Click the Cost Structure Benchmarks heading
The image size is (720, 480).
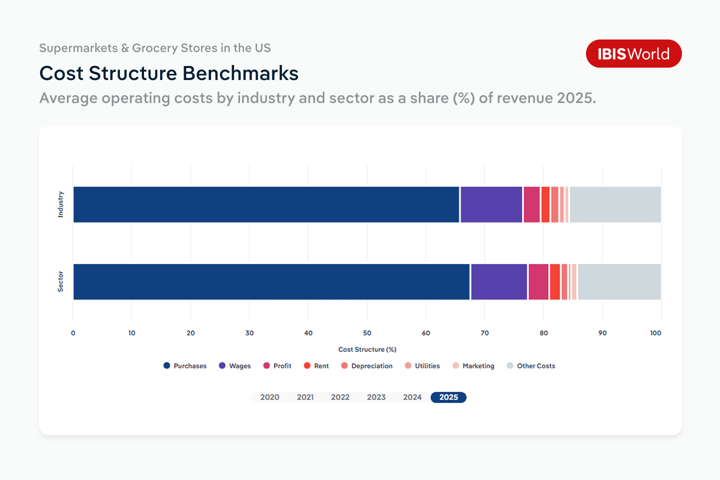coord(168,74)
